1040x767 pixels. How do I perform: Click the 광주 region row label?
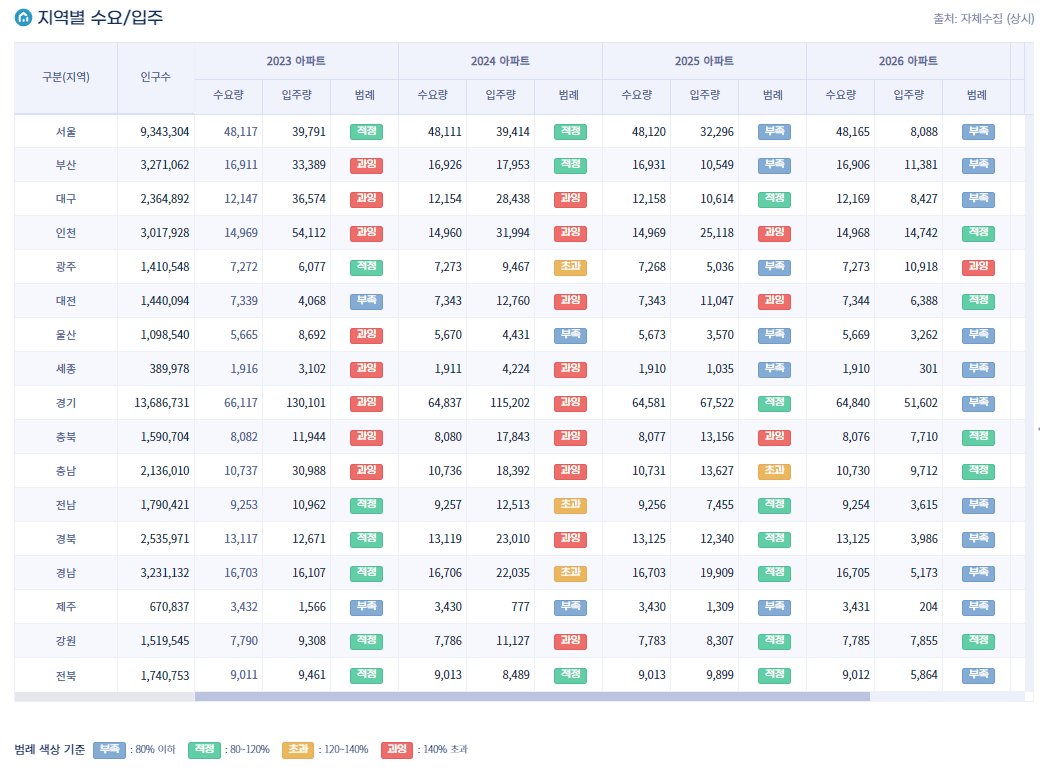click(x=66, y=267)
